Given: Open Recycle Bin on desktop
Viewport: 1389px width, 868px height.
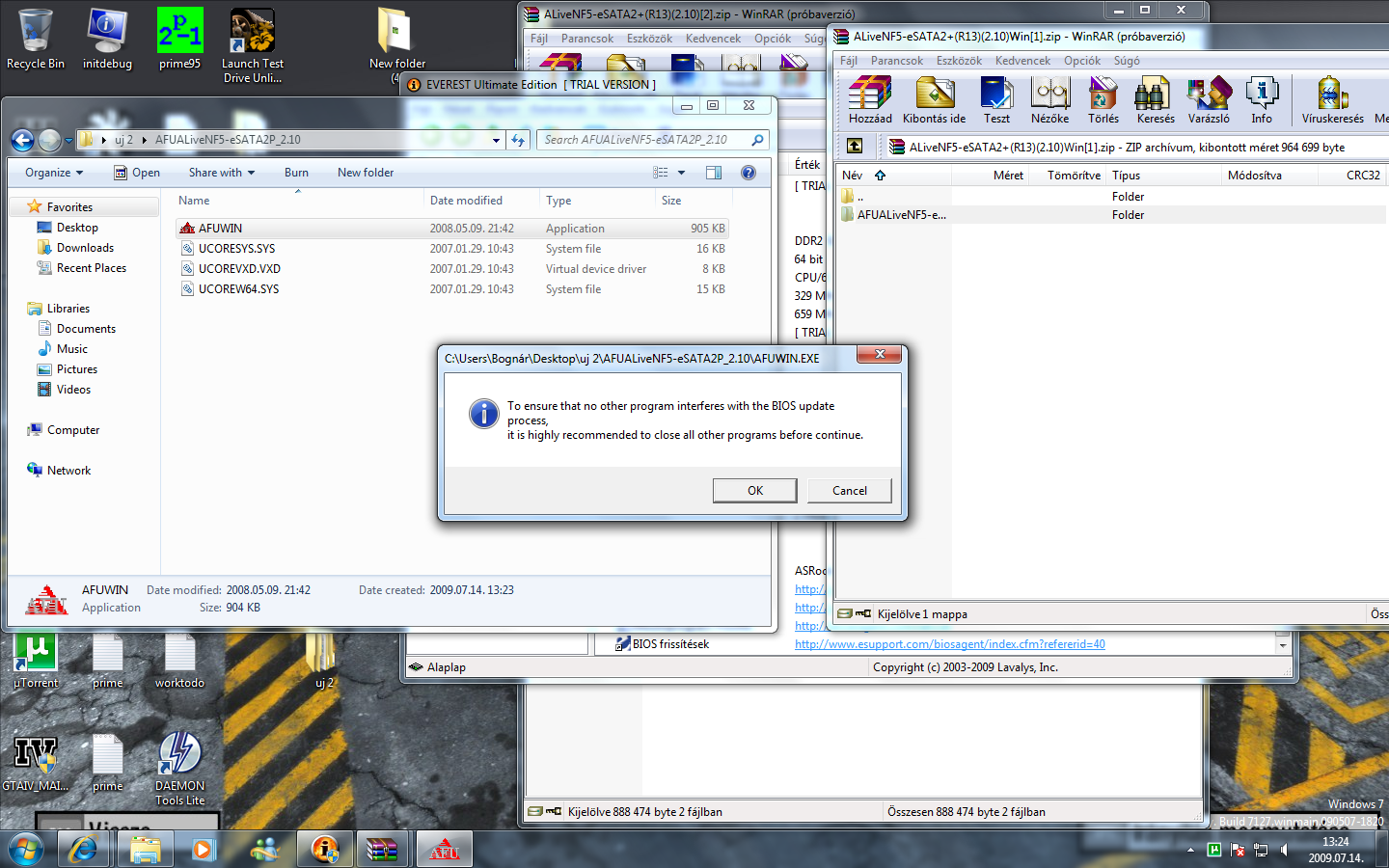Looking at the screenshot, I should (x=36, y=40).
